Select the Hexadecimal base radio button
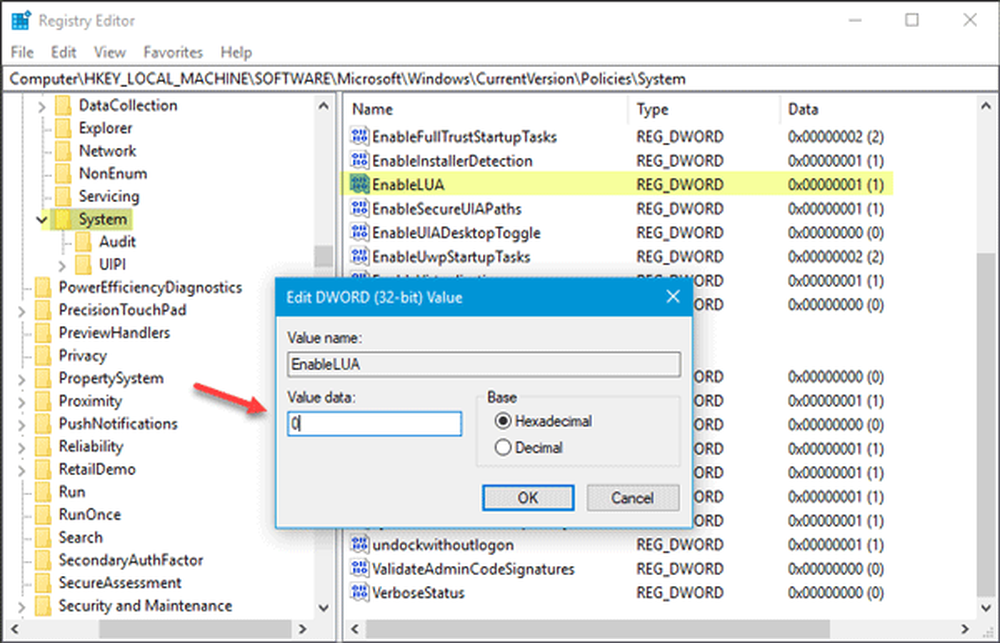This screenshot has width=1000, height=643. [503, 421]
